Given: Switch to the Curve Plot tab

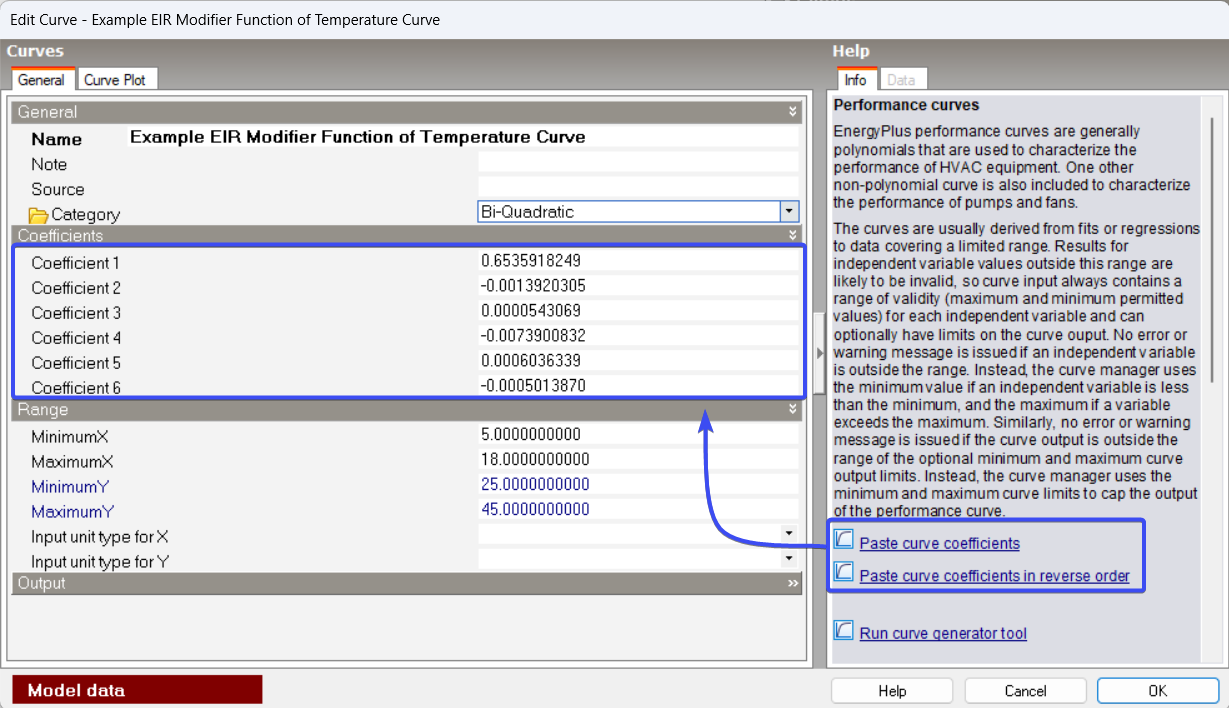Looking at the screenshot, I should click(114, 80).
